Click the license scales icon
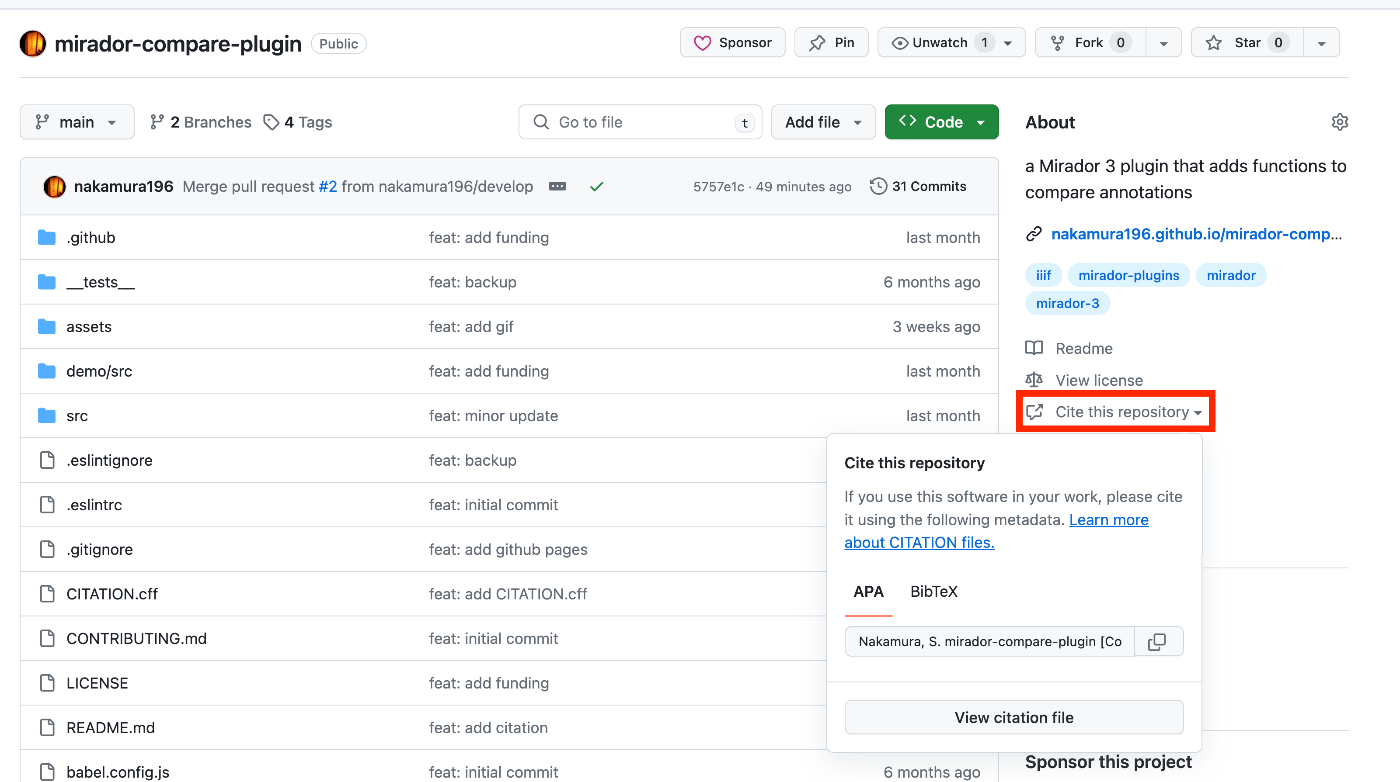 [1034, 380]
